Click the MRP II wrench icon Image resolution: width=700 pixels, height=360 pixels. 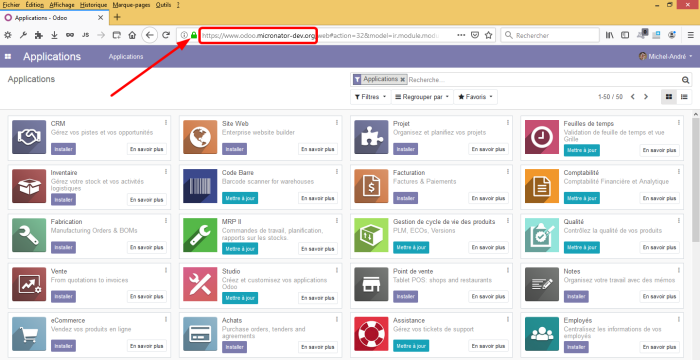pos(200,235)
